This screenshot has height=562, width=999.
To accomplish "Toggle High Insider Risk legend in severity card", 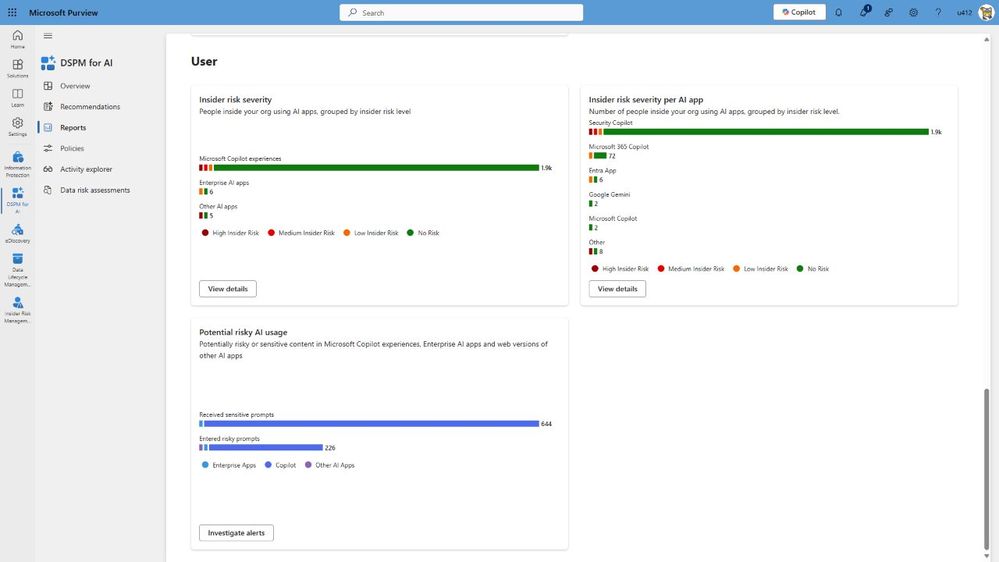I will pos(230,233).
